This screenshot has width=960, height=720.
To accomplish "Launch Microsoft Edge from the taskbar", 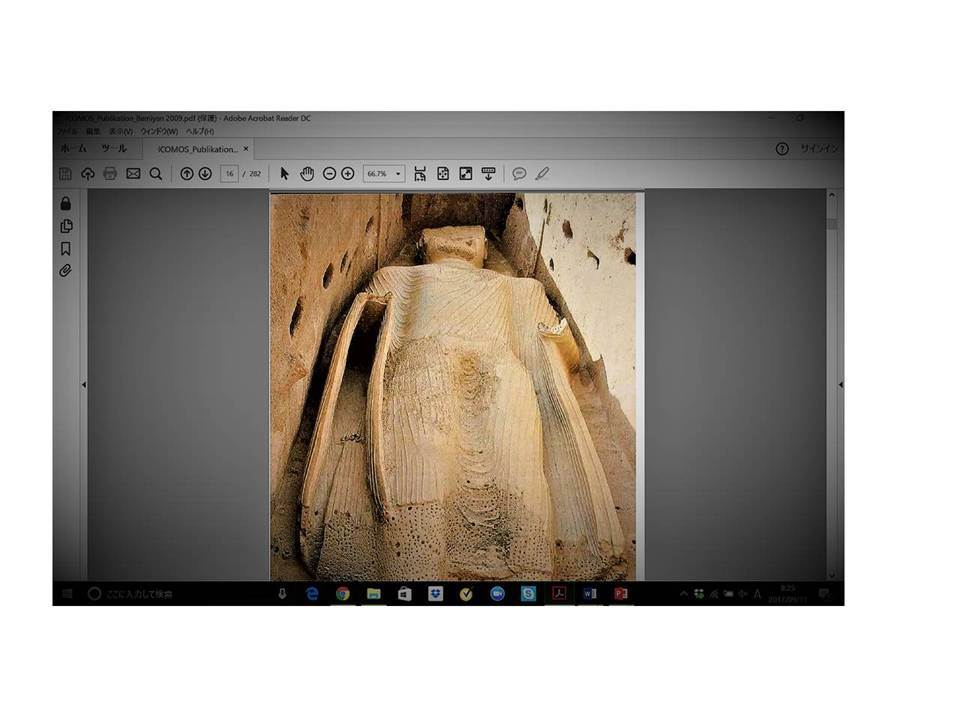I will 312,594.
